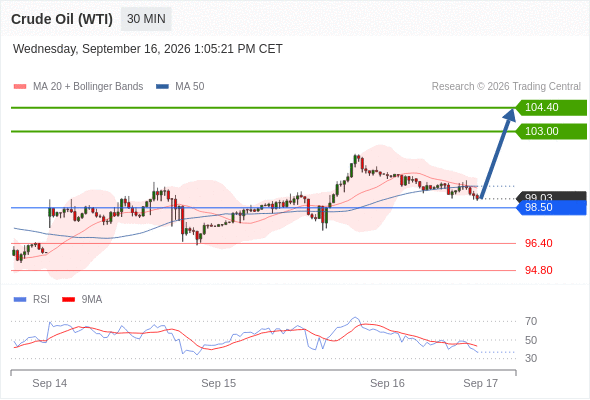Click the Crude Oil (WTI) title
The image size is (590, 400).
[x=62, y=19]
